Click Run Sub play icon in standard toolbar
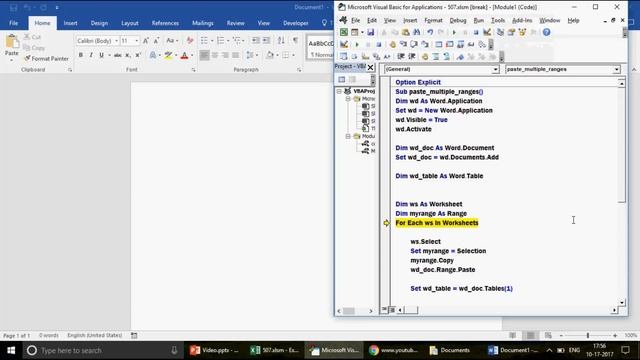 point(454,32)
